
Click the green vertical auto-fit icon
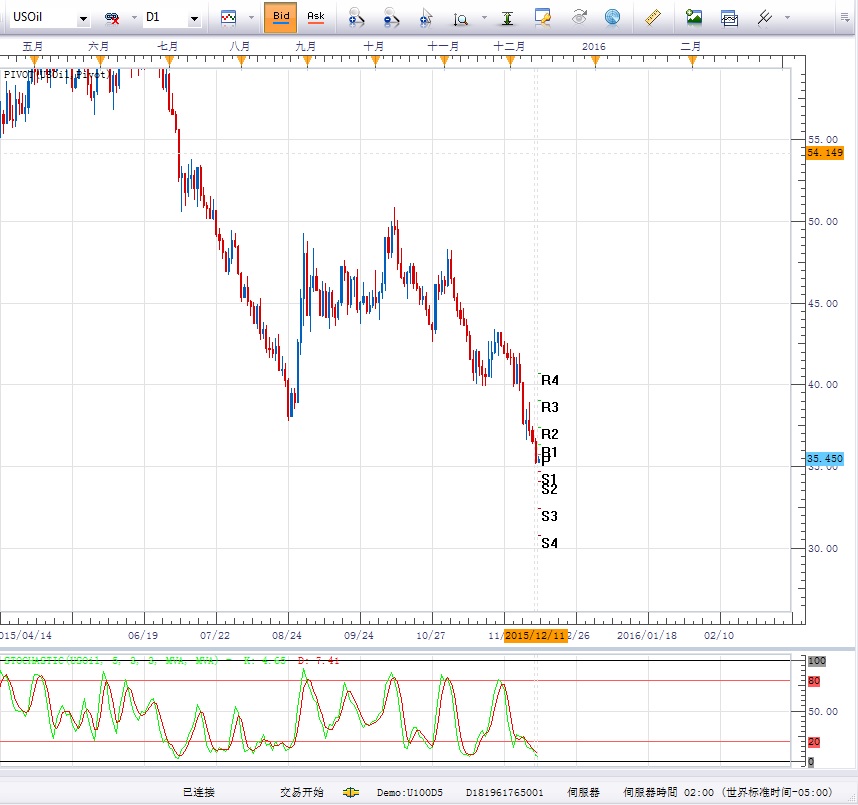pyautogui.click(x=507, y=19)
